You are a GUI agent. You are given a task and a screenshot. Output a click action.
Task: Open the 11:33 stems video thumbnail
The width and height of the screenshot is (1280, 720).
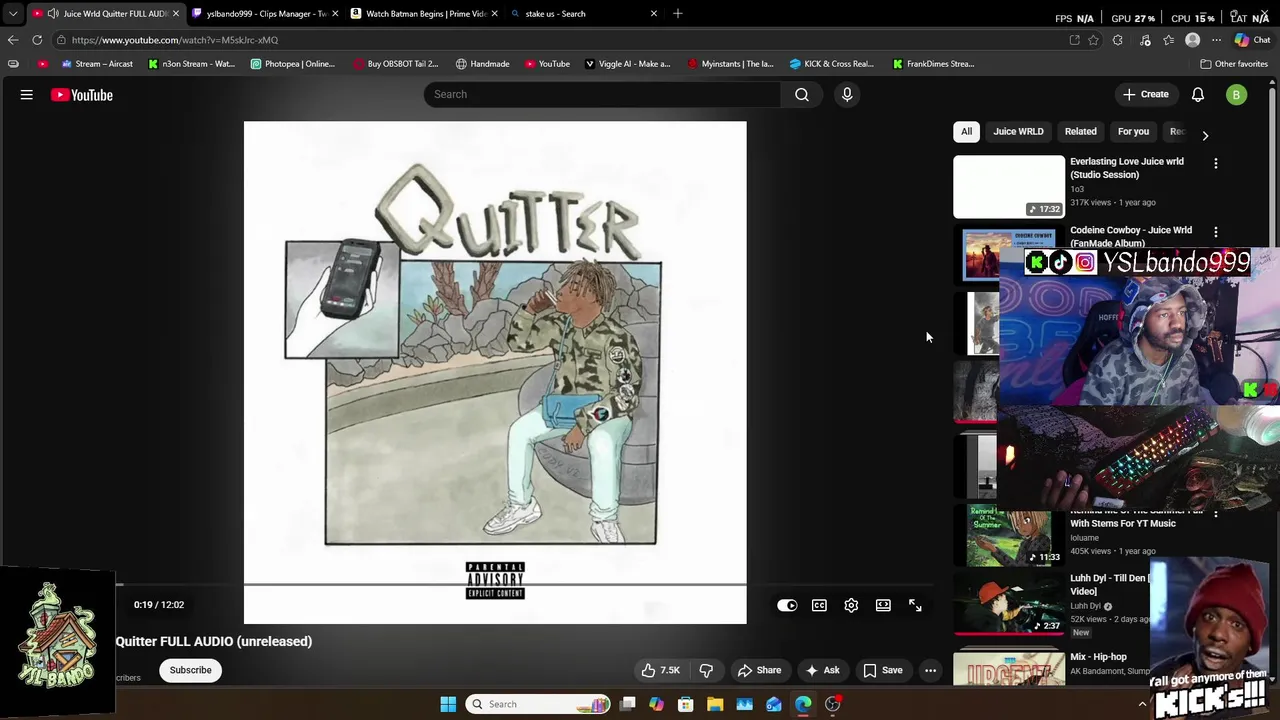pos(1009,534)
